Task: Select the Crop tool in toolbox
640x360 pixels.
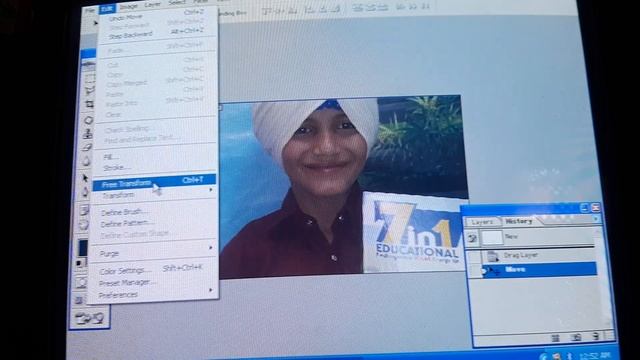Action: tap(89, 104)
